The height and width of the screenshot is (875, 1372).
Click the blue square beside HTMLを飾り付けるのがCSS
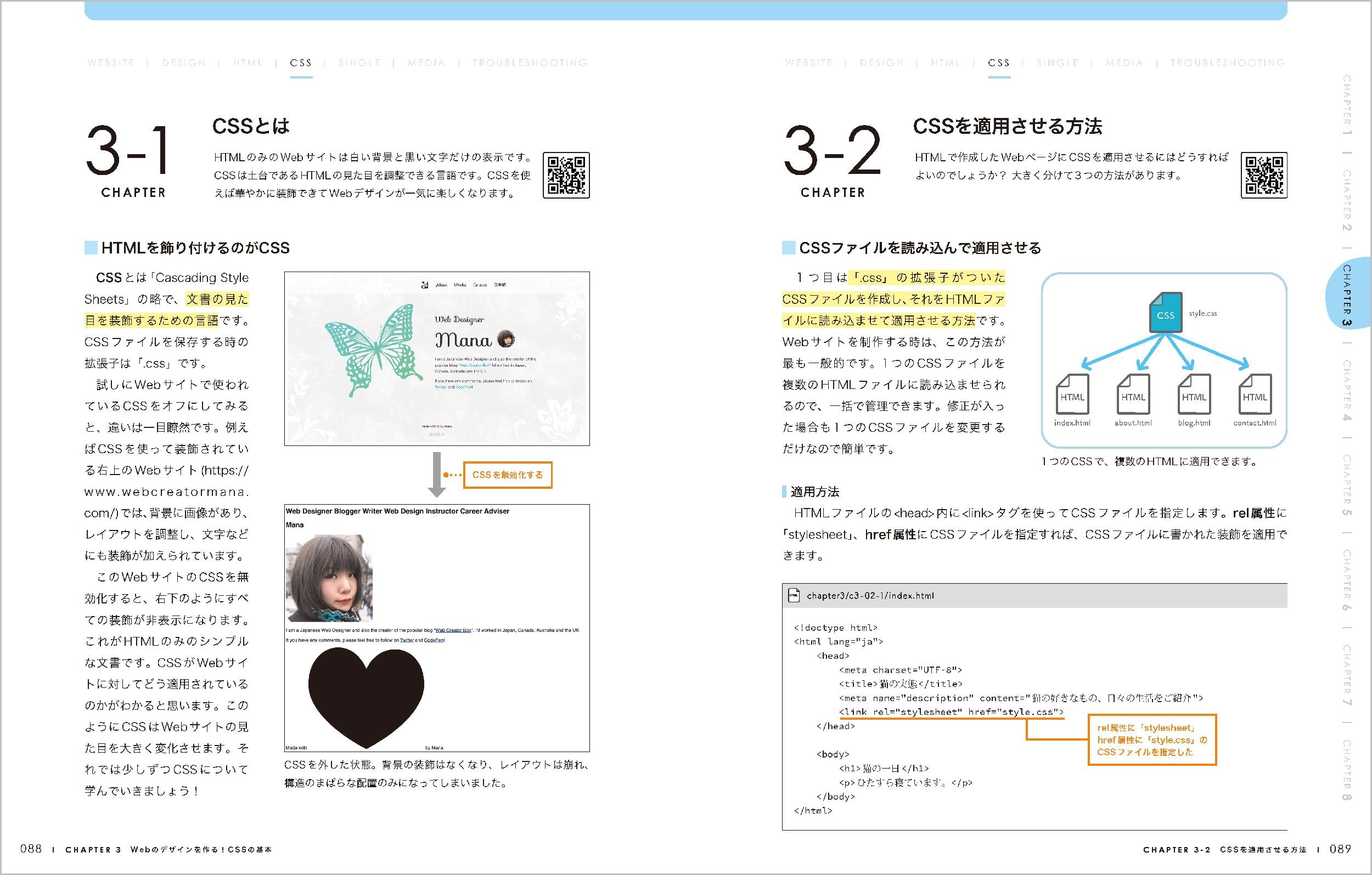[x=91, y=248]
